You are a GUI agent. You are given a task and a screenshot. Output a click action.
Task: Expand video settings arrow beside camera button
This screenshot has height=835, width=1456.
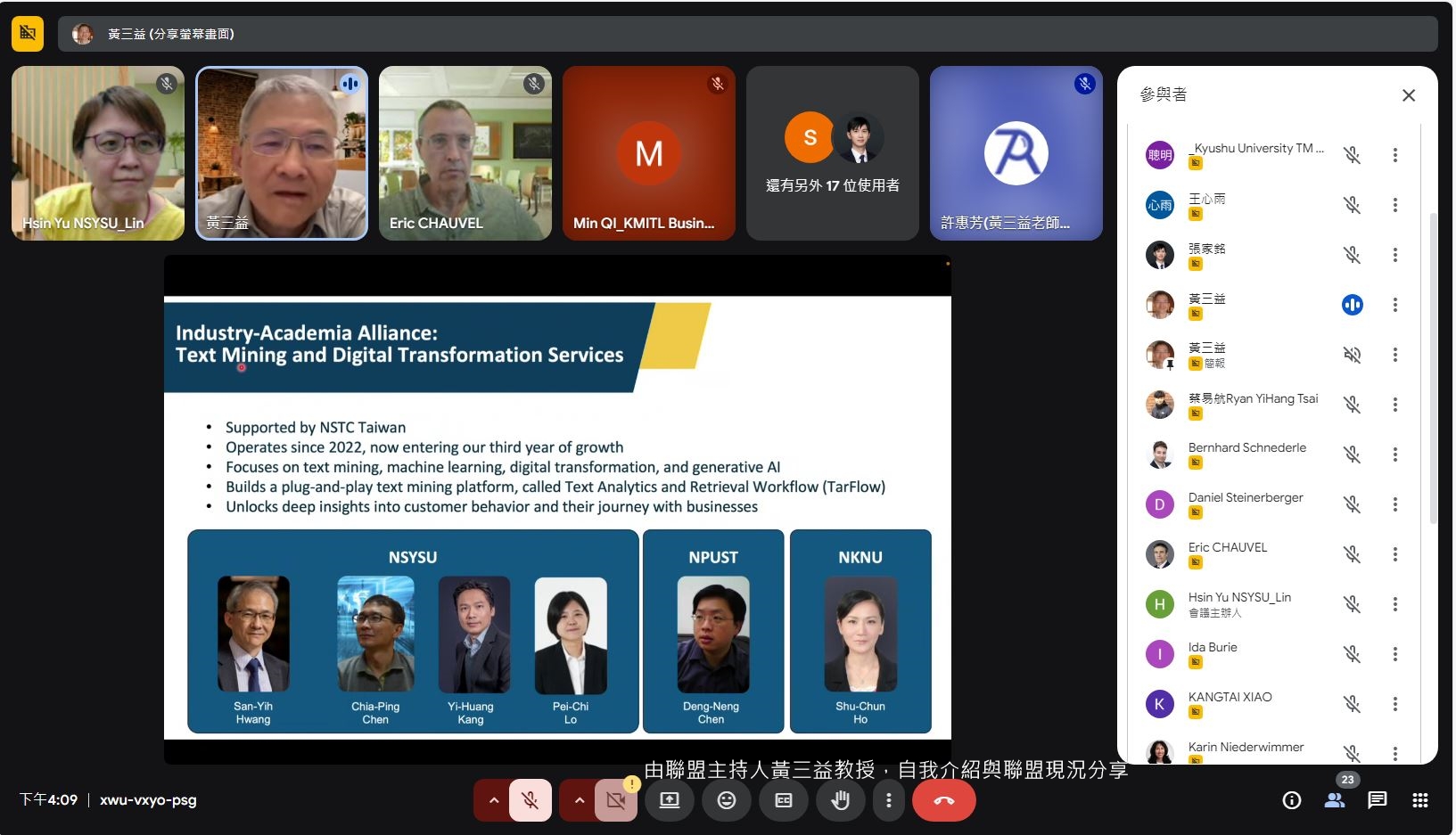[x=579, y=800]
